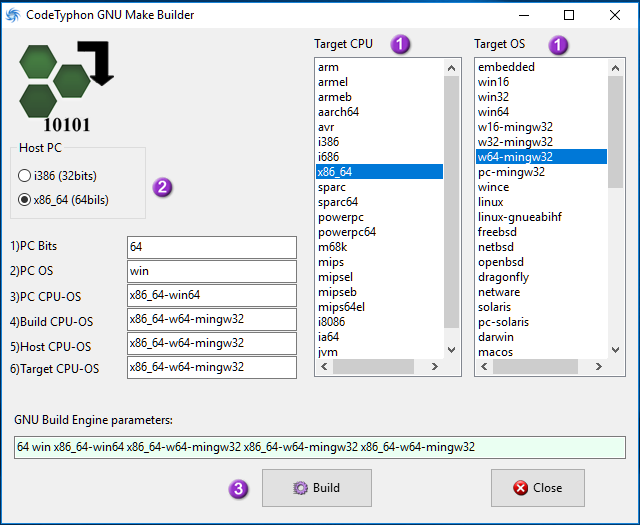Select 'aarch64' in Target CPU list
This screenshot has height=525, width=640.
coord(380,112)
